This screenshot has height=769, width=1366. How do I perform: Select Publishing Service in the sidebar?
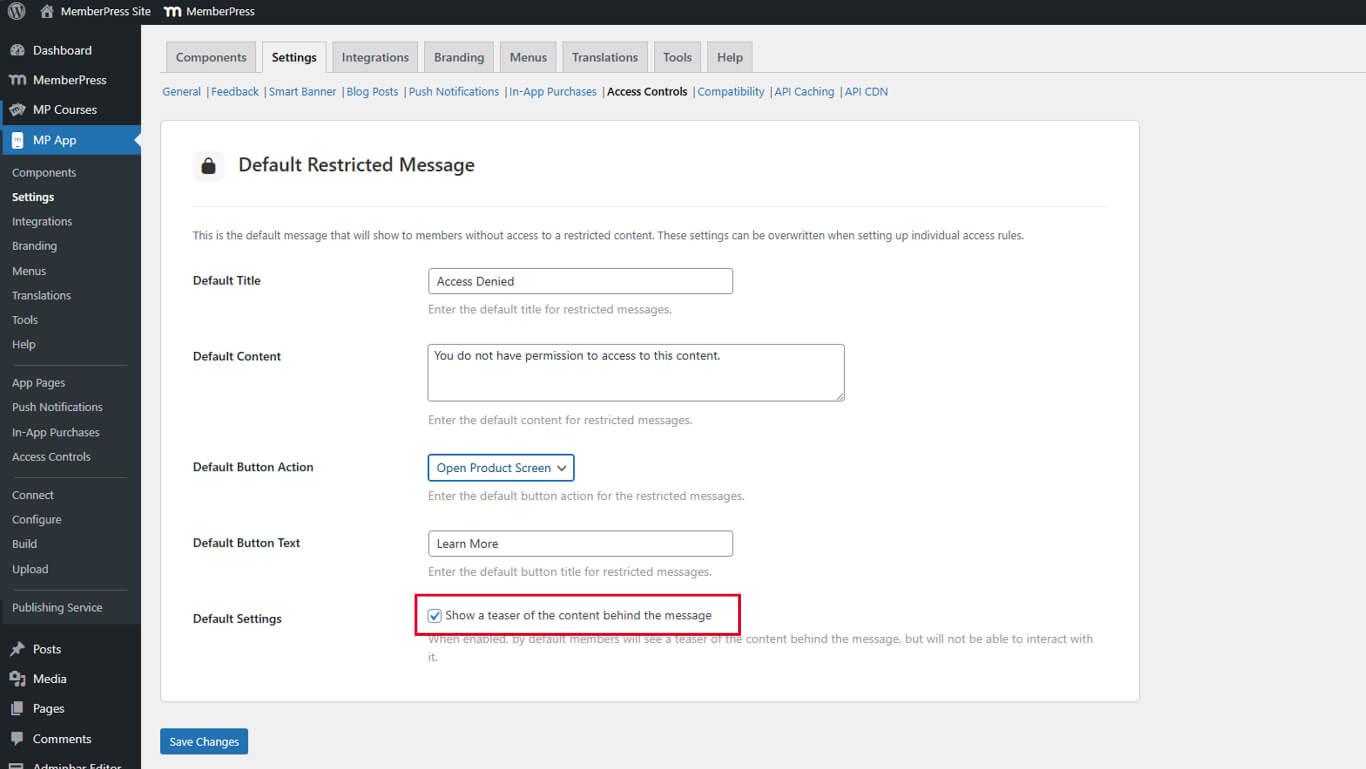[x=57, y=608]
